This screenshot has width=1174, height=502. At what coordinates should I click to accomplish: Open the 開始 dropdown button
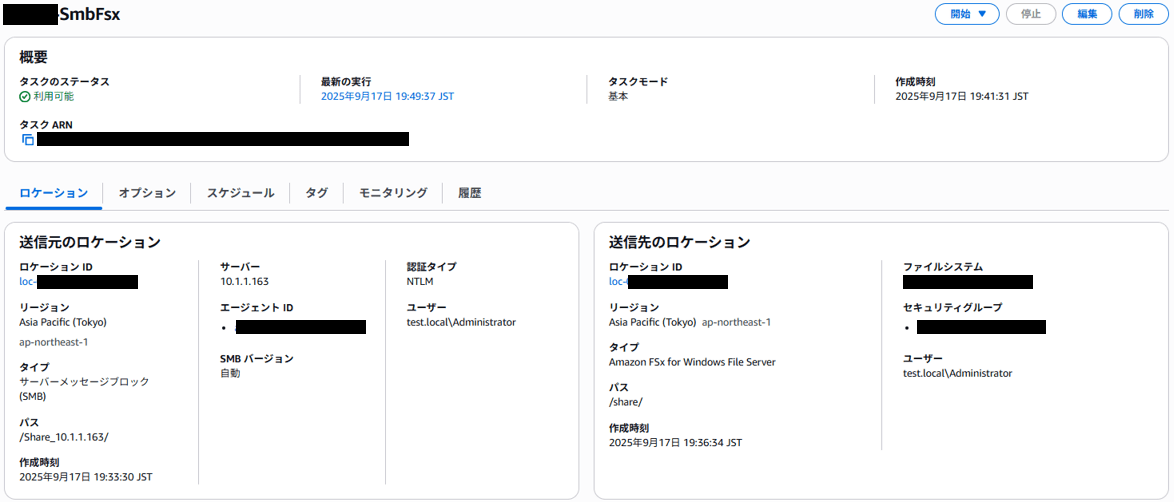tap(966, 14)
